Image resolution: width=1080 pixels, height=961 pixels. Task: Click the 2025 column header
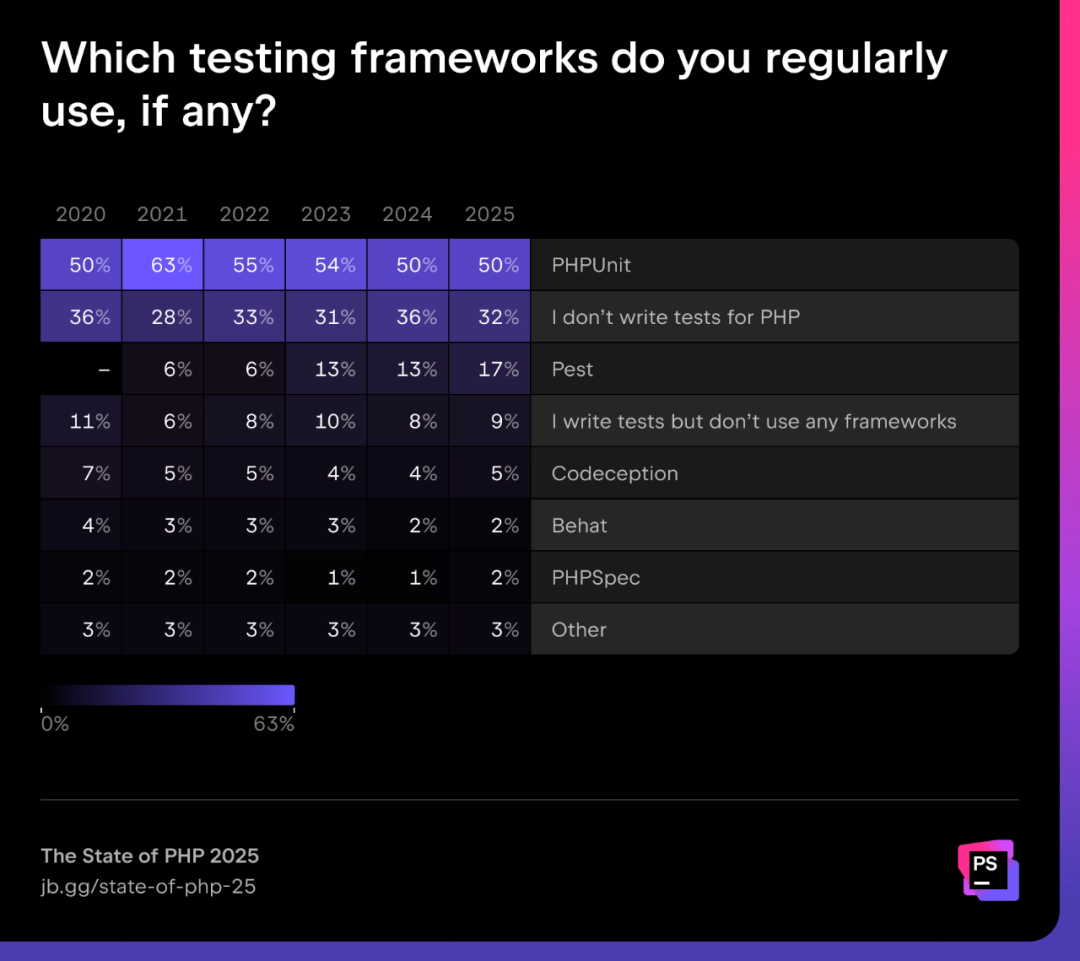pyautogui.click(x=490, y=214)
